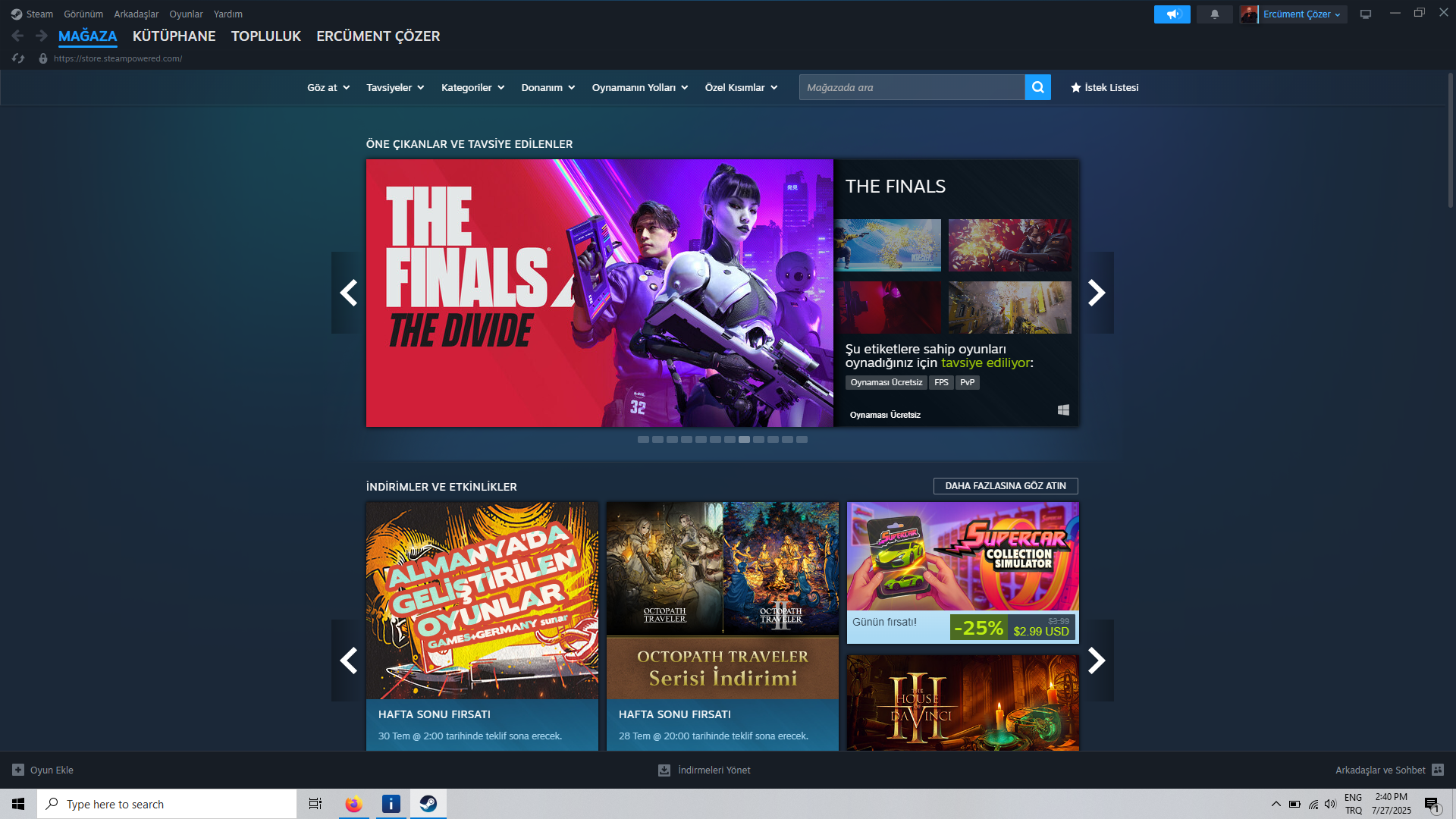The height and width of the screenshot is (819, 1456).
Task: Click the Steam taskbar icon
Action: tap(428, 804)
